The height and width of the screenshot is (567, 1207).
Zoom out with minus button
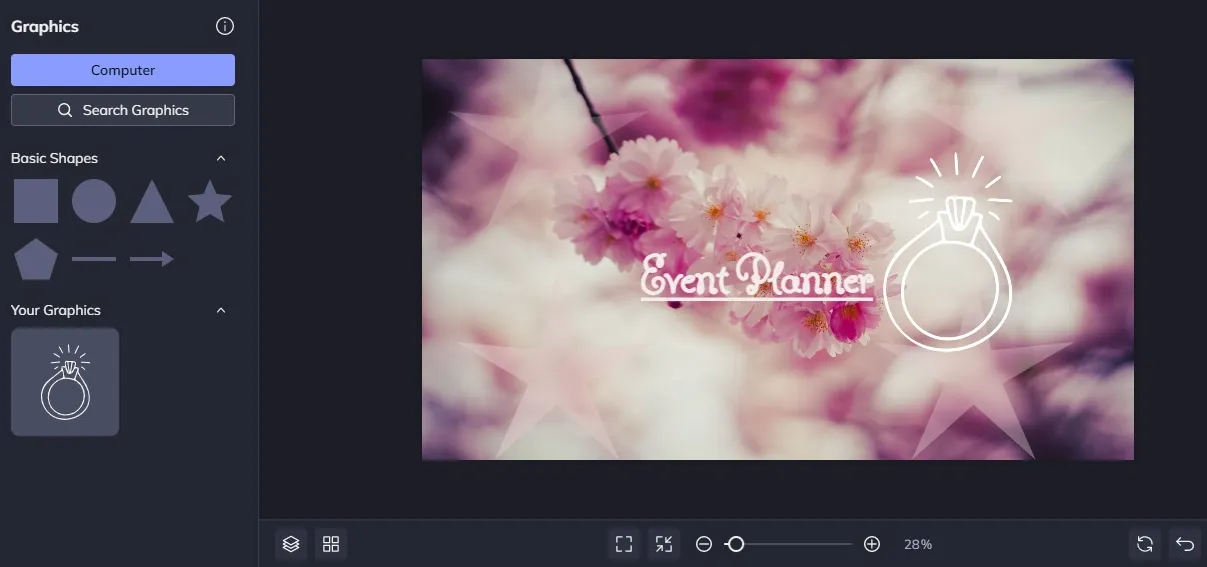(704, 544)
